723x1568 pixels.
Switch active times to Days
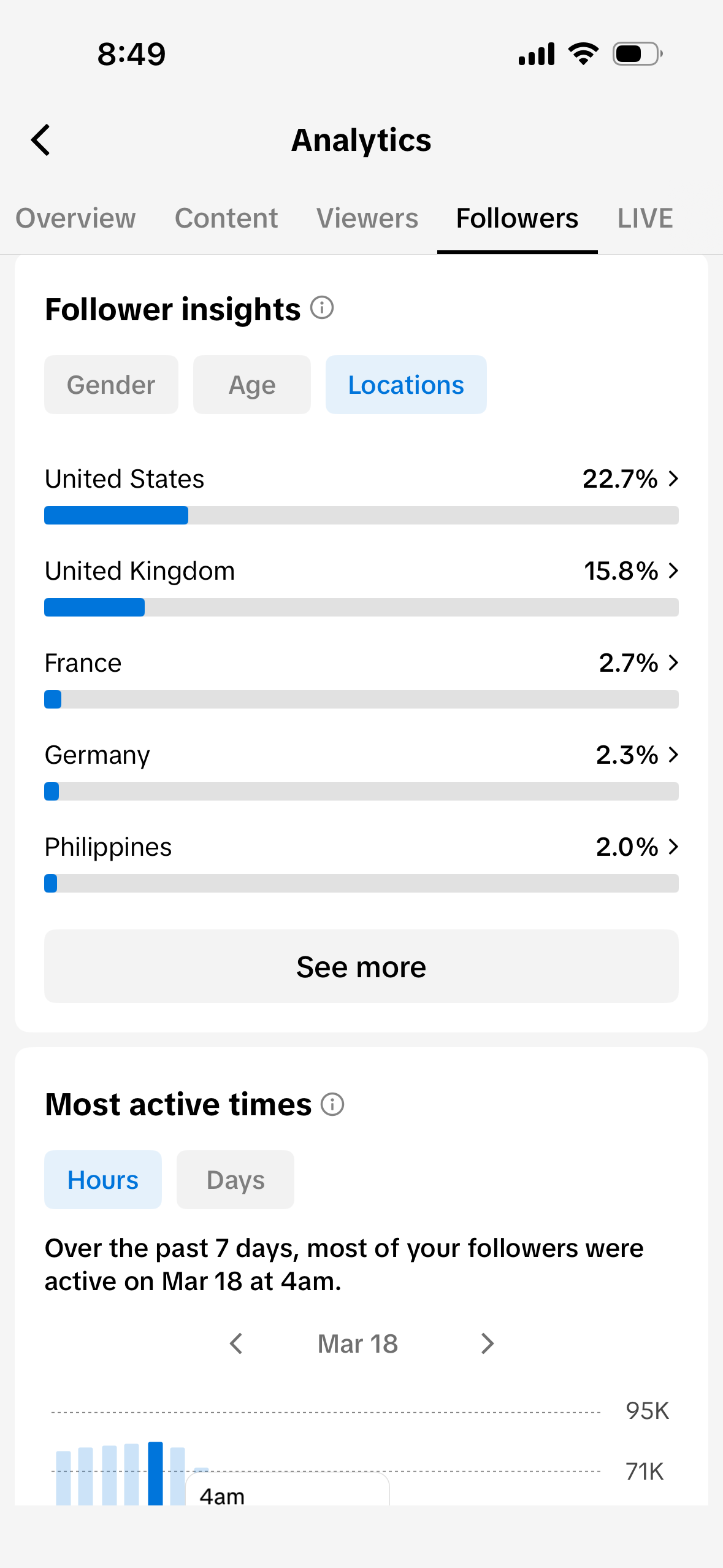[235, 1180]
